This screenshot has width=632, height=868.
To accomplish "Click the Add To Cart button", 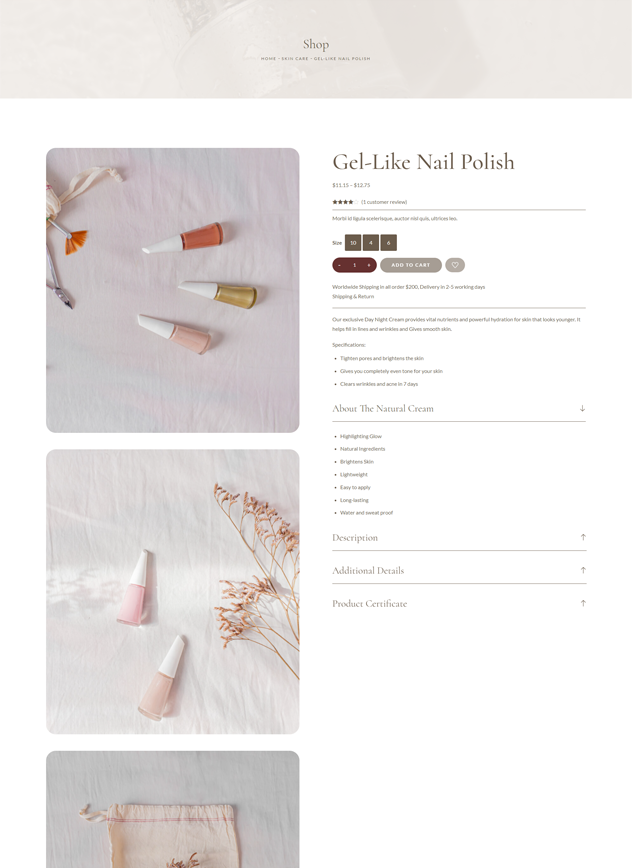I will pos(411,265).
